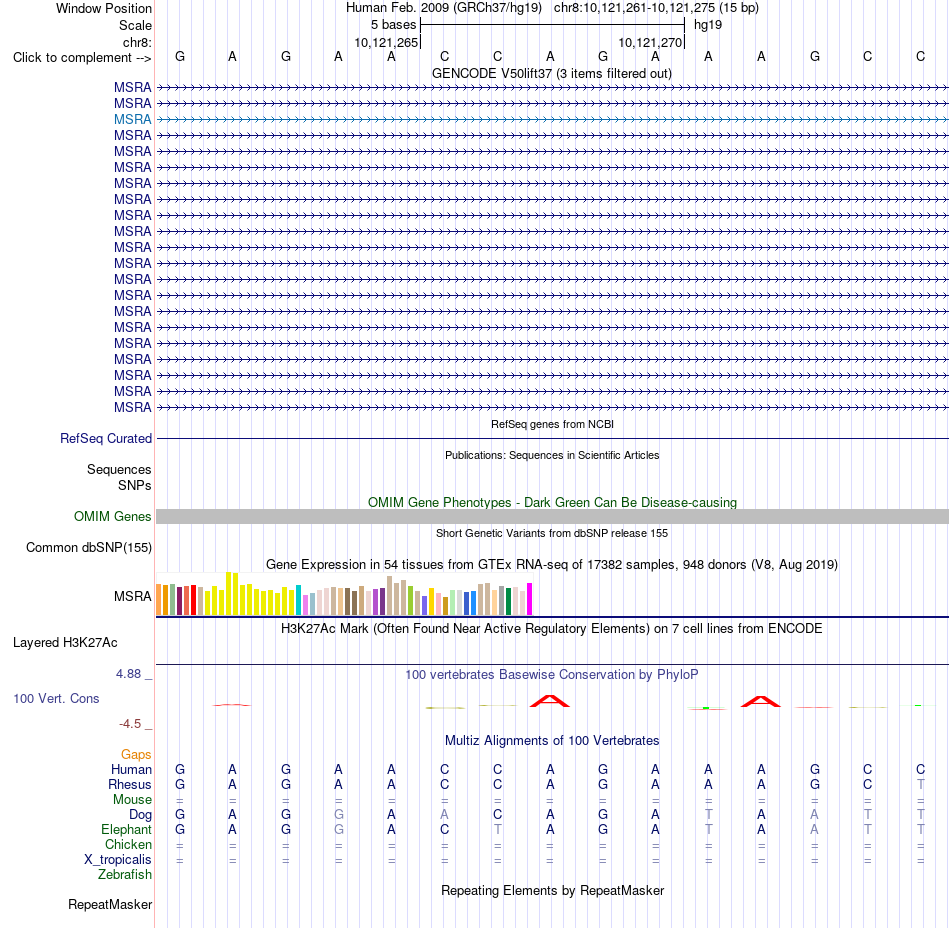Viewport: 950px width, 928px height.
Task: Click the gray OMIM Genes item bar
Action: click(552, 516)
